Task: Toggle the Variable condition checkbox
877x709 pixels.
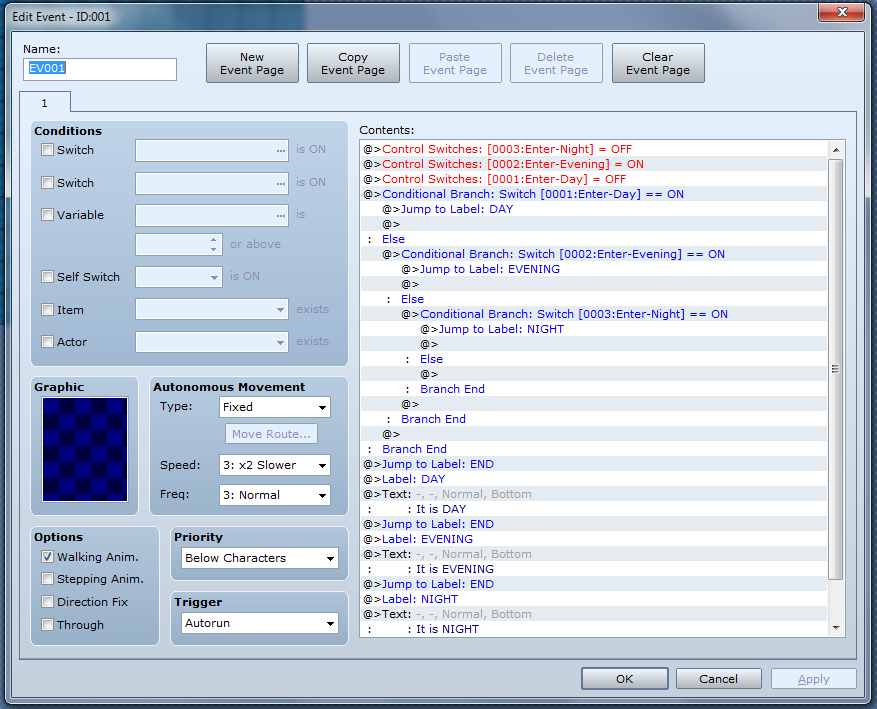Action: click(47, 215)
